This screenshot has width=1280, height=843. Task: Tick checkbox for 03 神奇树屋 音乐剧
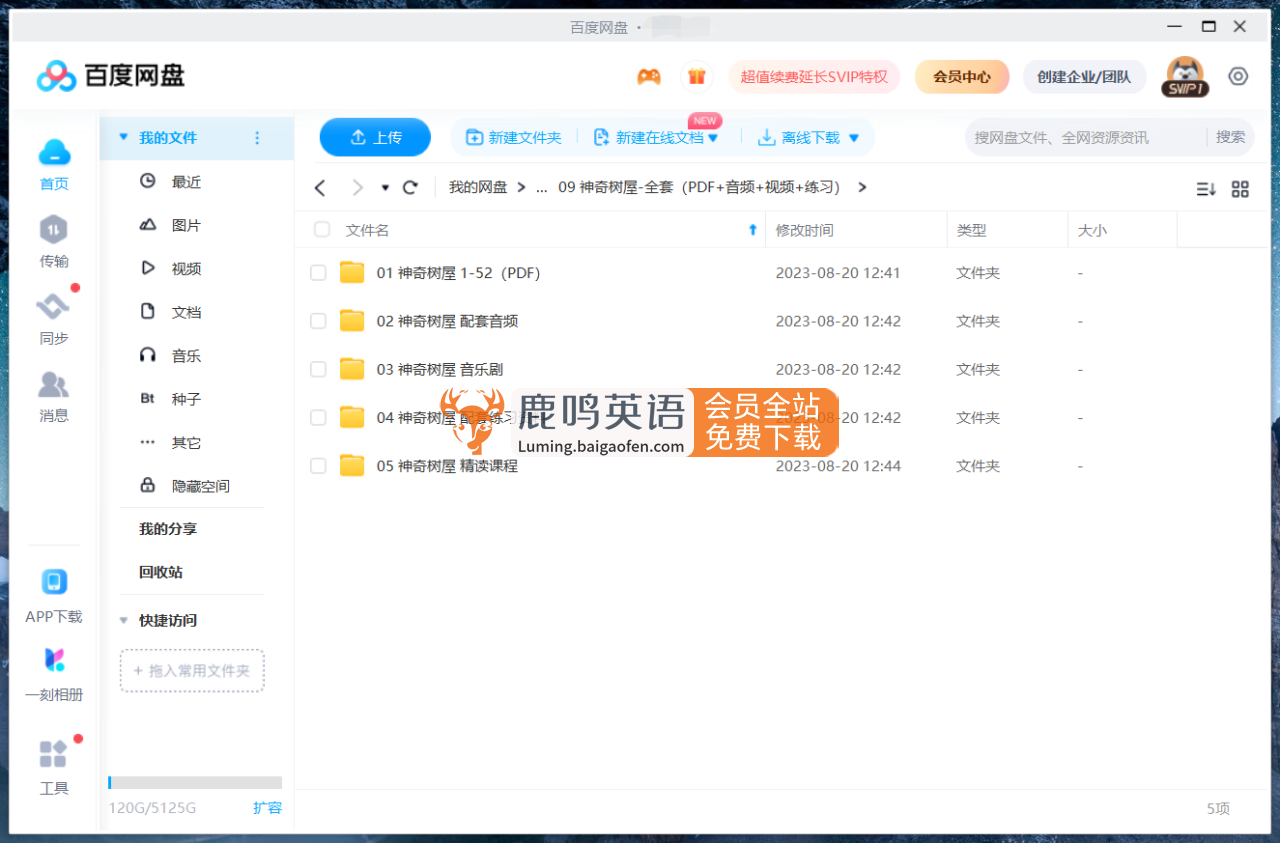point(318,369)
